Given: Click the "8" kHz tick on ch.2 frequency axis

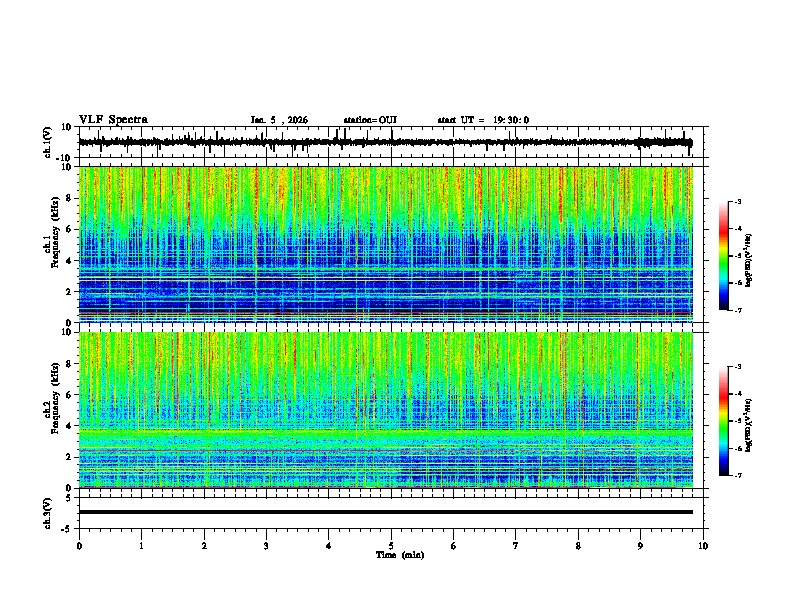Looking at the screenshot, I should (x=70, y=364).
